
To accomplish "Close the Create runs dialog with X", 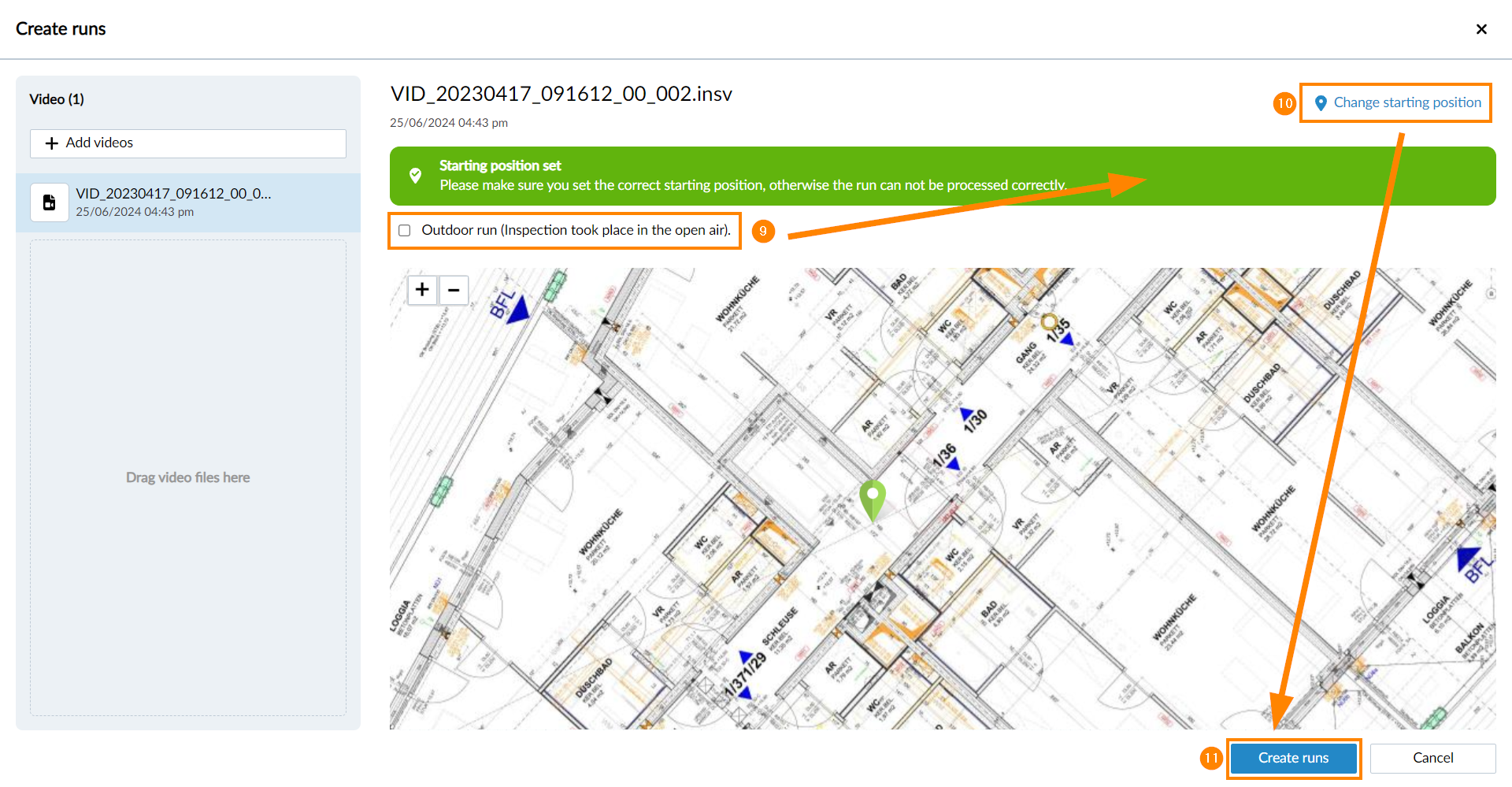I will coord(1481,29).
